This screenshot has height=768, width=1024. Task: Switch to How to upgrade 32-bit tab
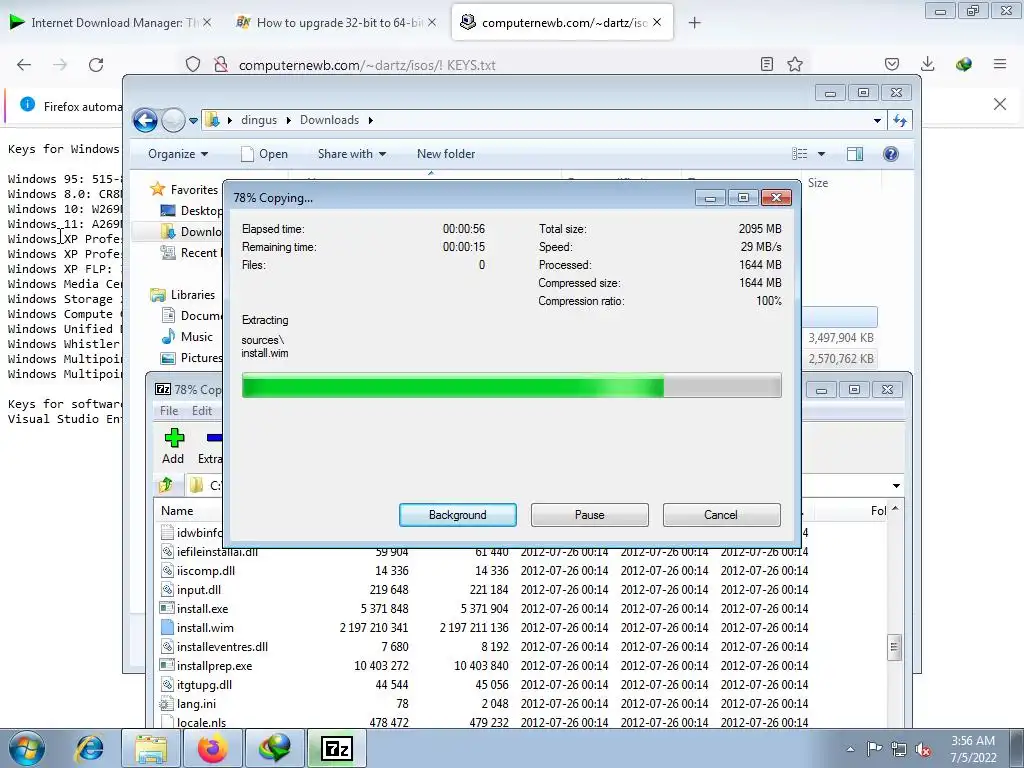click(336, 23)
